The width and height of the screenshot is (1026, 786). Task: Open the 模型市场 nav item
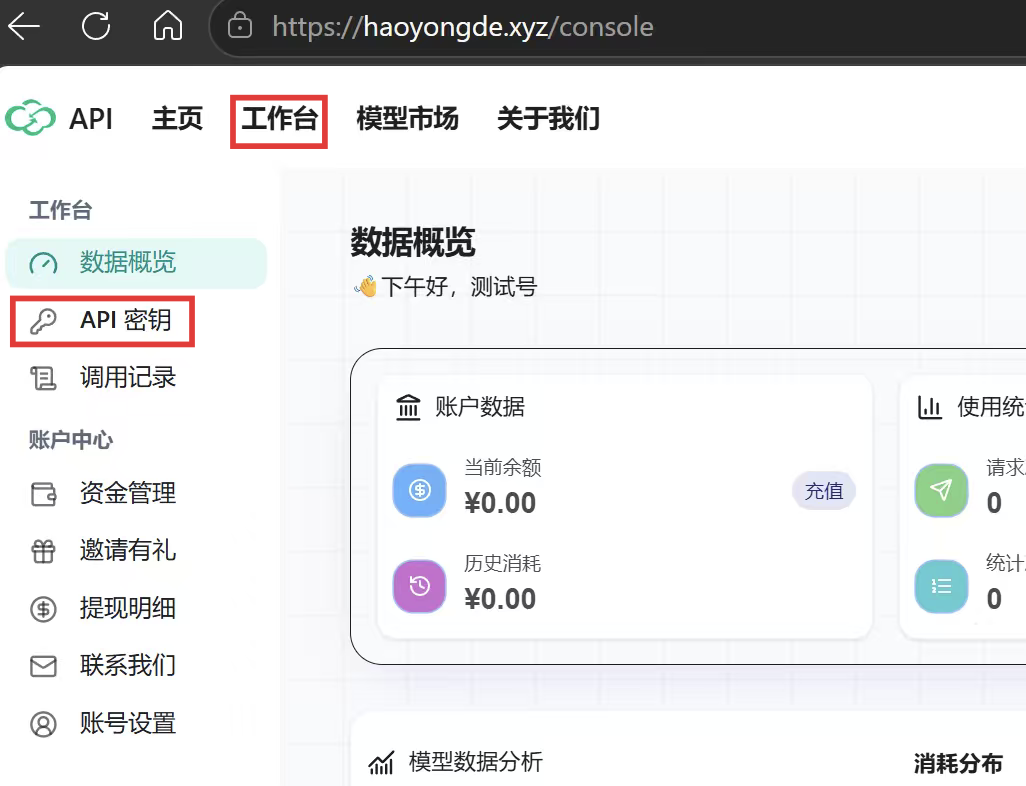coord(407,119)
